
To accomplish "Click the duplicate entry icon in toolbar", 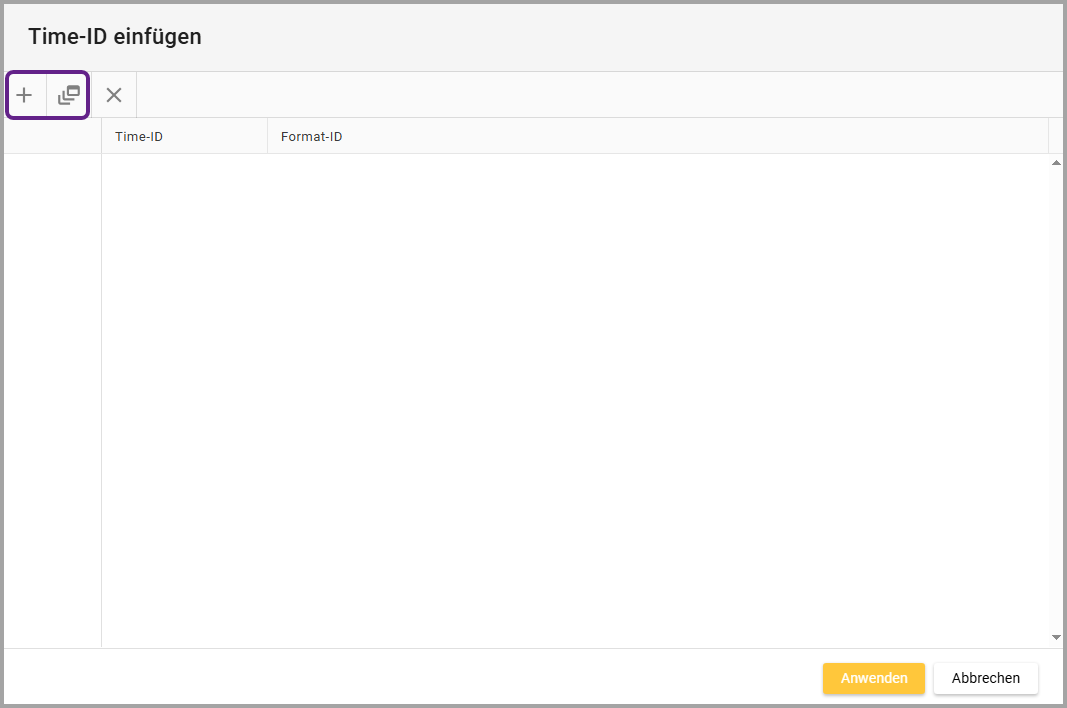I will pos(68,95).
